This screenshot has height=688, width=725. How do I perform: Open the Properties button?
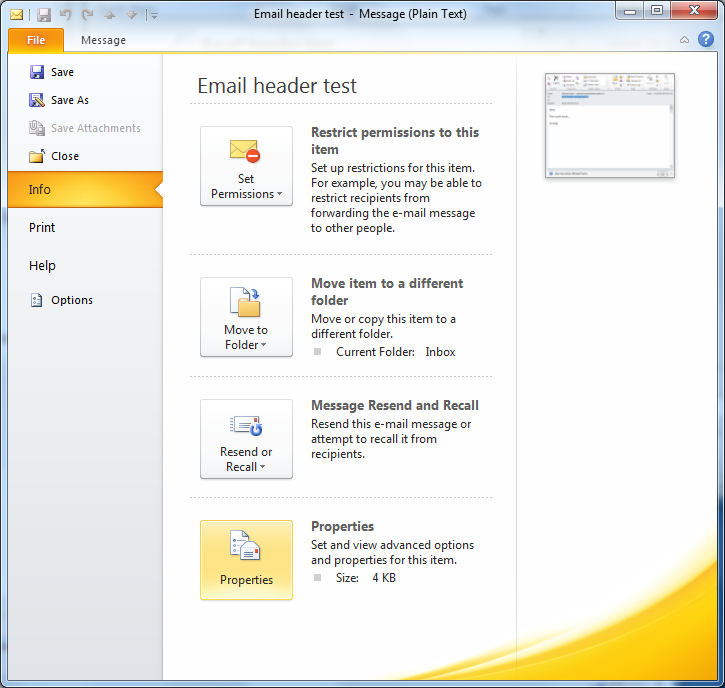[246, 559]
